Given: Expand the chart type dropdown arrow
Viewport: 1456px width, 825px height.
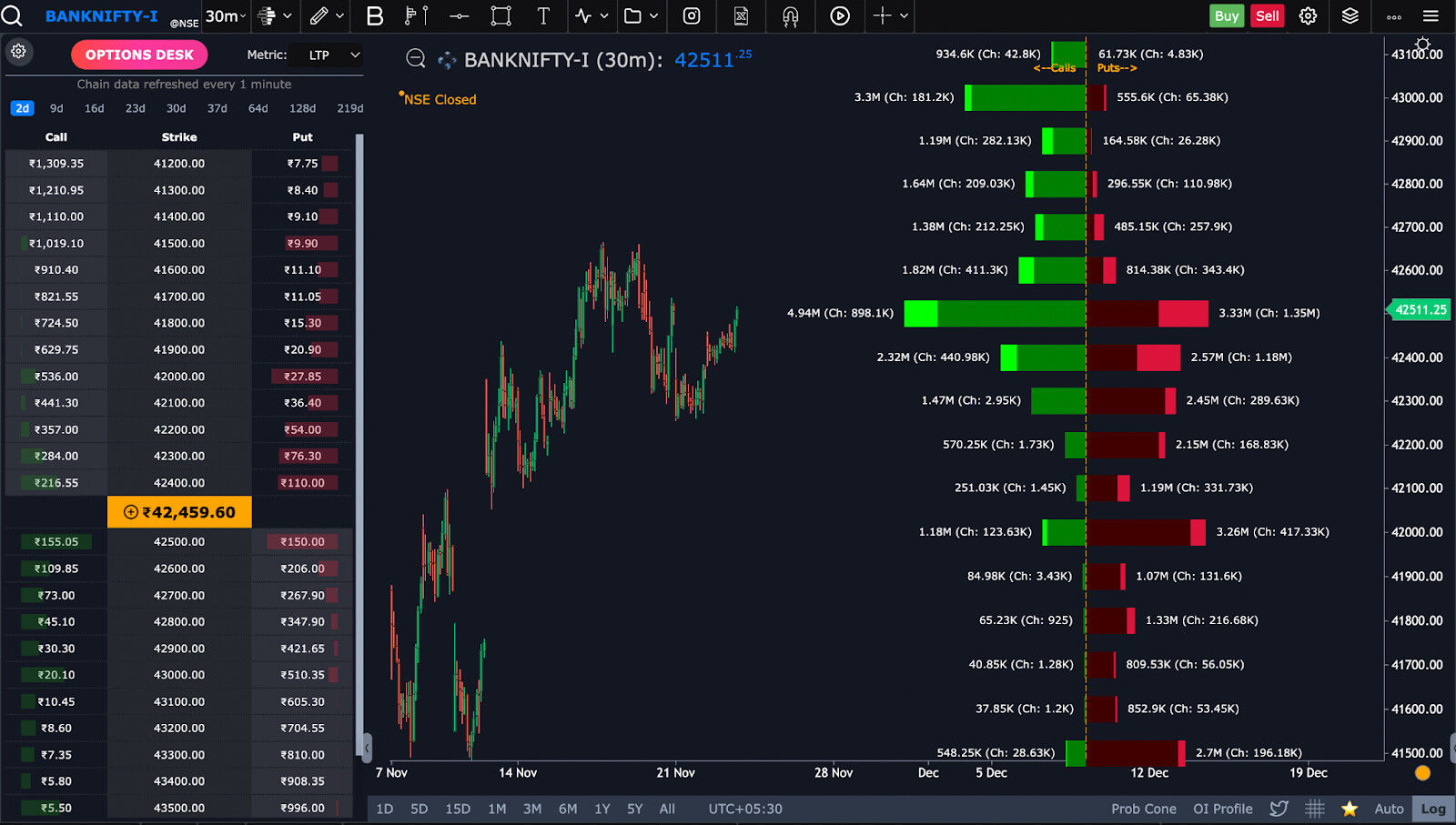Looking at the screenshot, I should click(288, 15).
